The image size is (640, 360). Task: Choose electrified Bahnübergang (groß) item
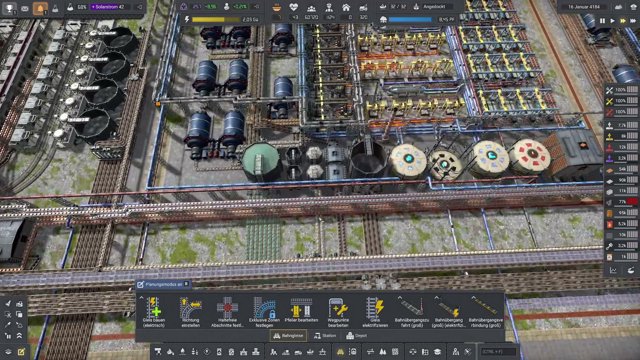448,312
